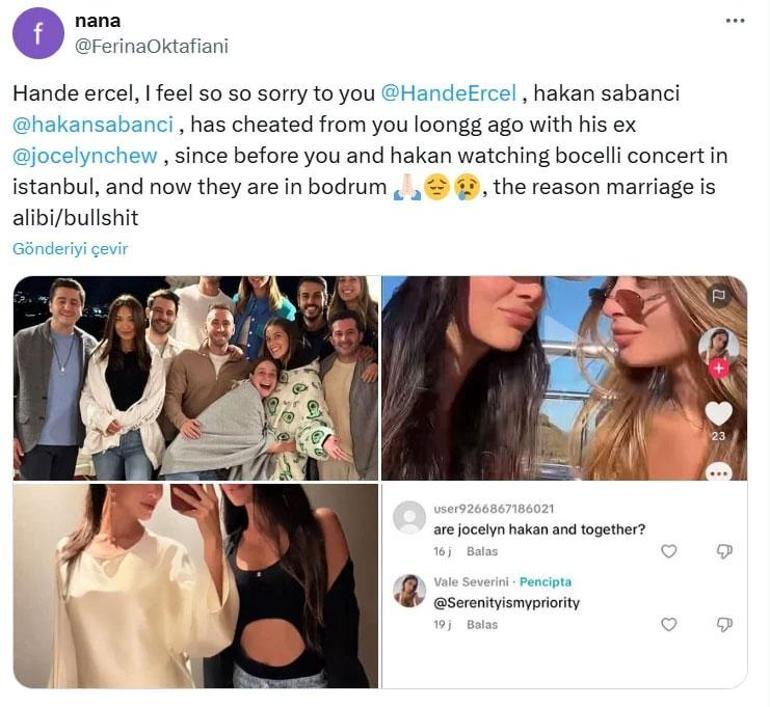This screenshot has height=707, width=770.
Task: Click the gray avatar of user9266867186021
Action: (x=409, y=517)
